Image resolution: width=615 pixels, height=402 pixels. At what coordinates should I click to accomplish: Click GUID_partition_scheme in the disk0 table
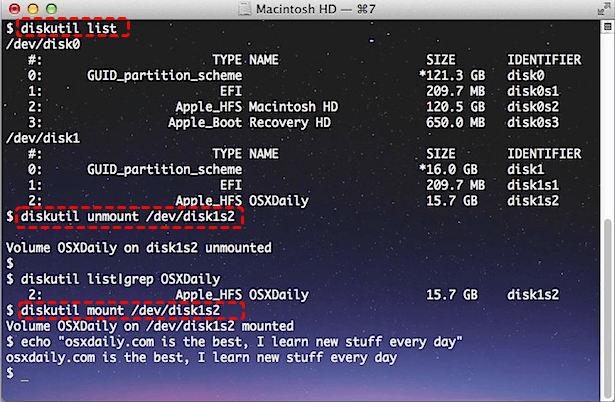click(165, 75)
